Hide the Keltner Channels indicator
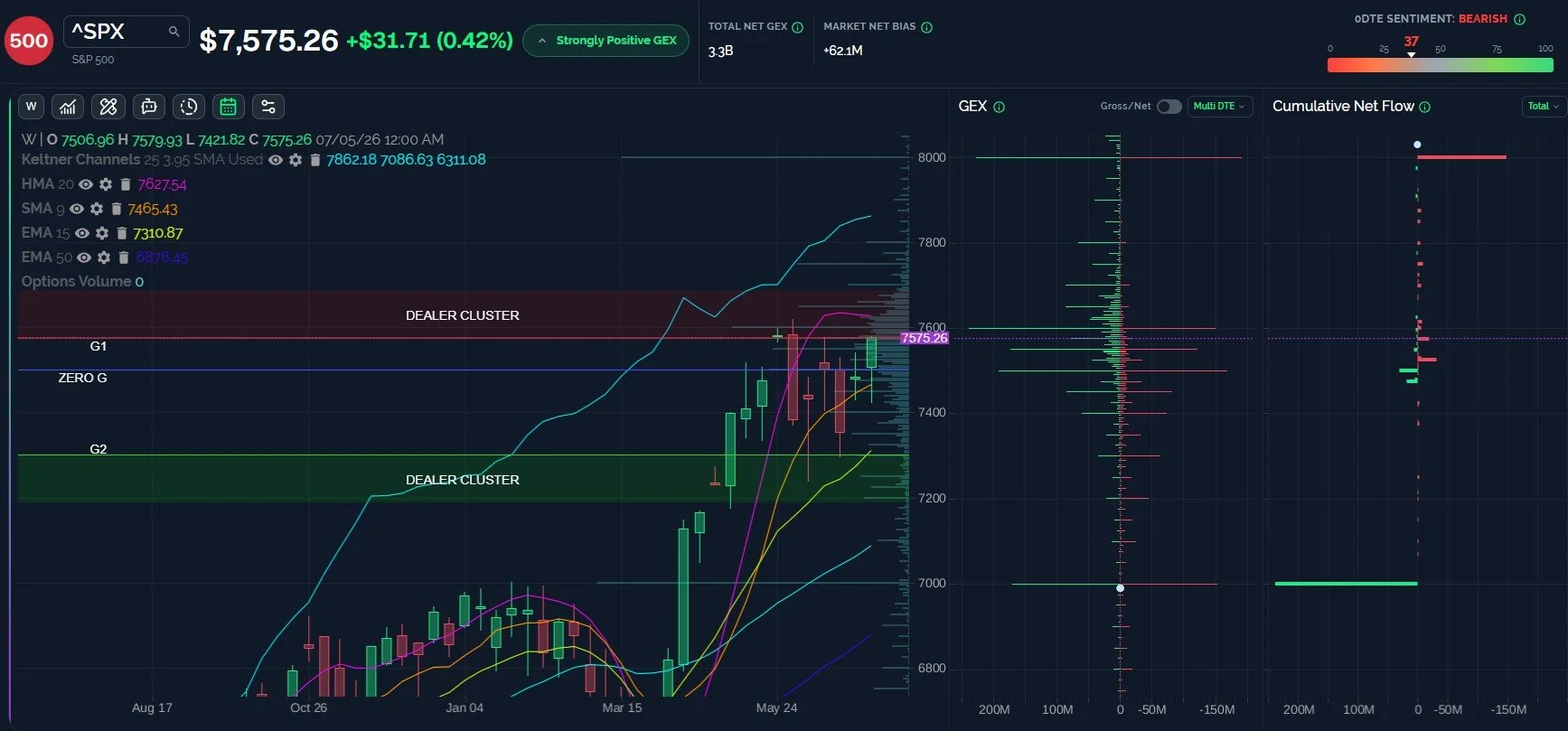 tap(276, 160)
